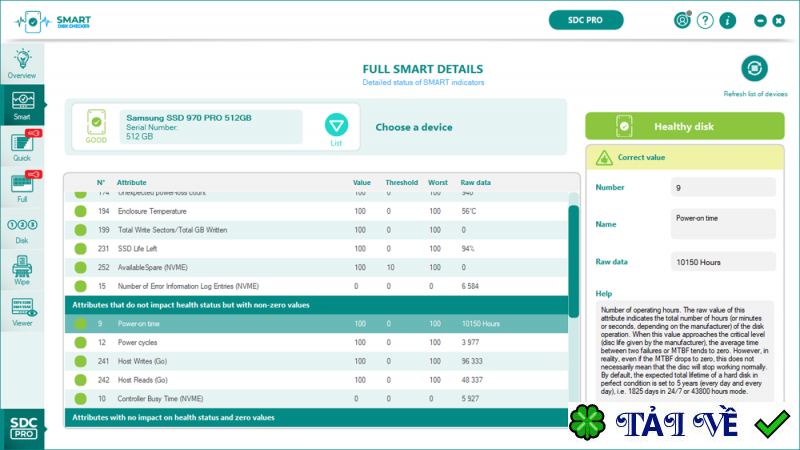Select Number of Error Information Log Entries row
The image size is (800, 450).
click(x=316, y=286)
